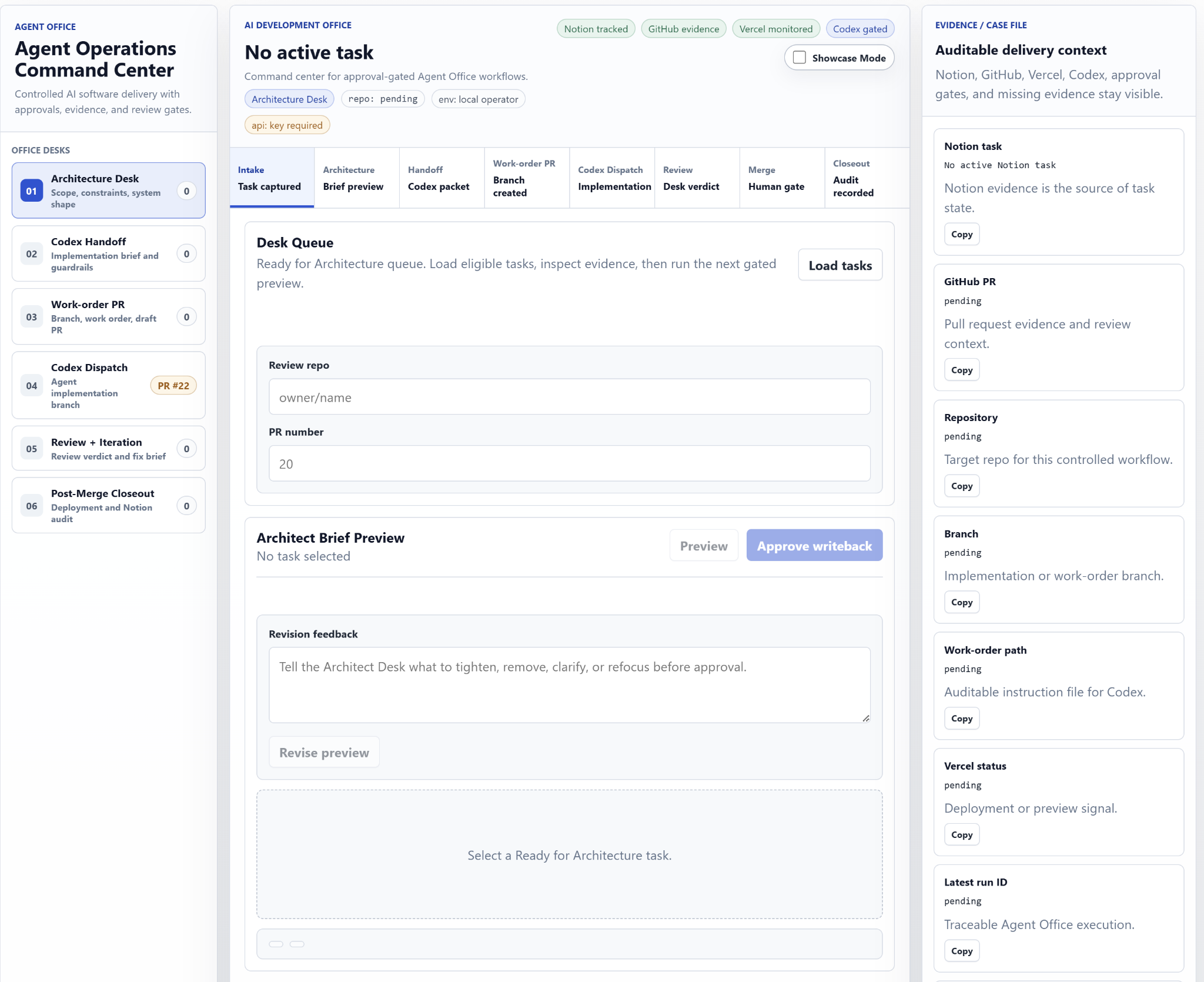Click the Architecture Desk header pill
The width and height of the screenshot is (1204, 982).
[x=289, y=99]
